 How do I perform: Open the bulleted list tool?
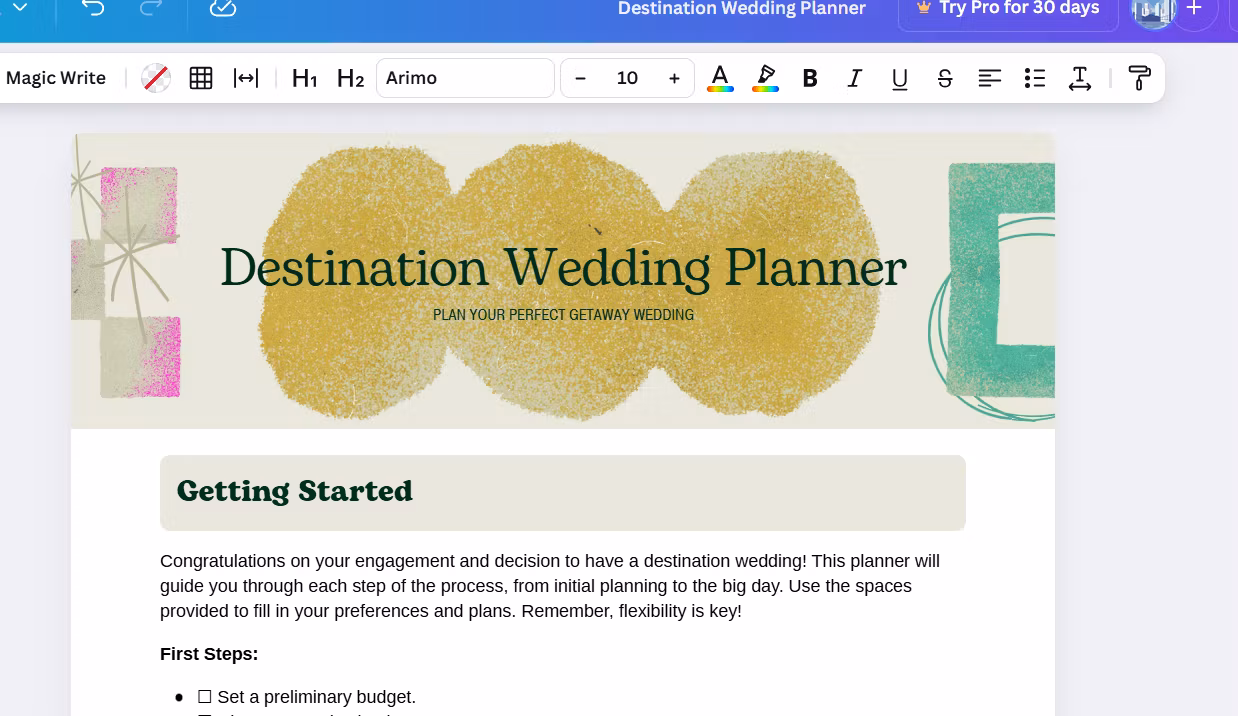pos(1035,78)
